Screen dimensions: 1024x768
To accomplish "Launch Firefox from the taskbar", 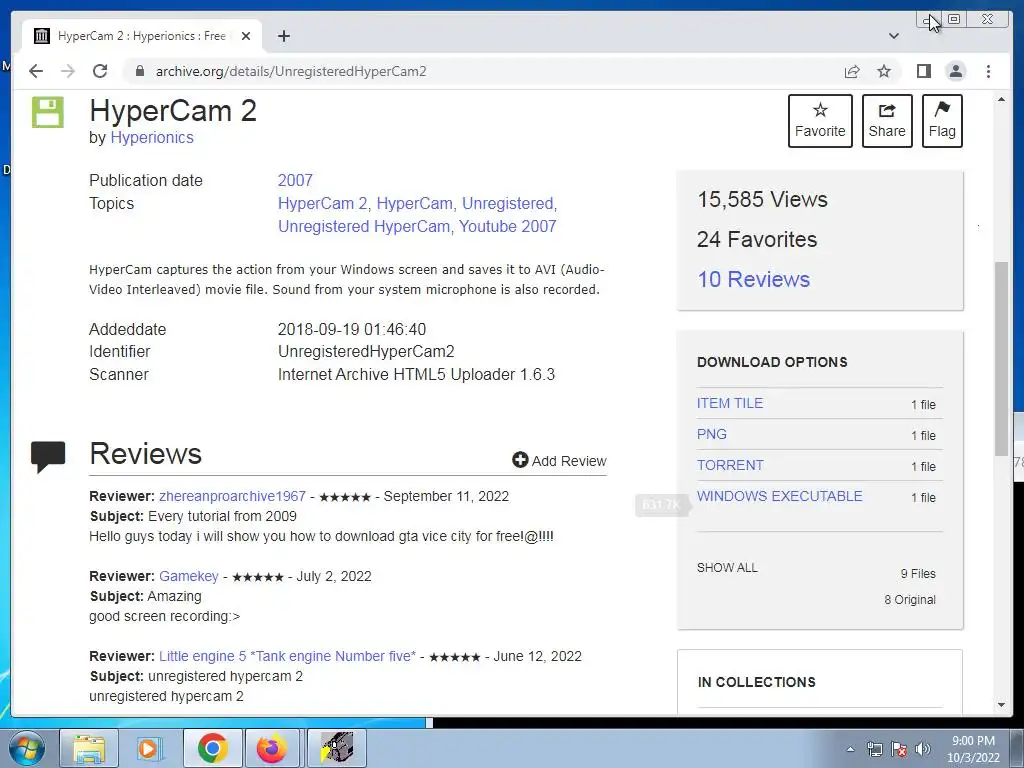I will point(272,748).
